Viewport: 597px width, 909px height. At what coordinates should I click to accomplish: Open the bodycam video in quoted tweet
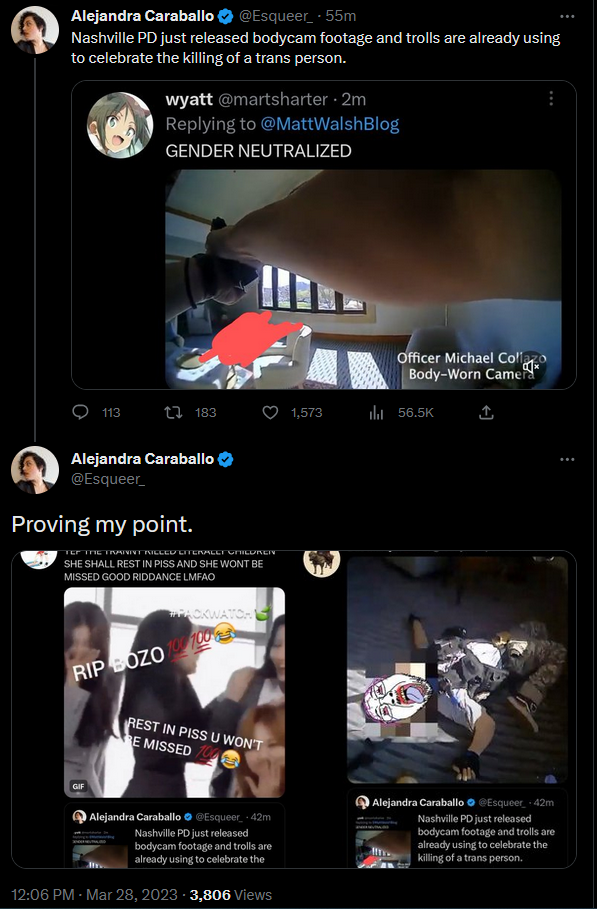point(363,279)
